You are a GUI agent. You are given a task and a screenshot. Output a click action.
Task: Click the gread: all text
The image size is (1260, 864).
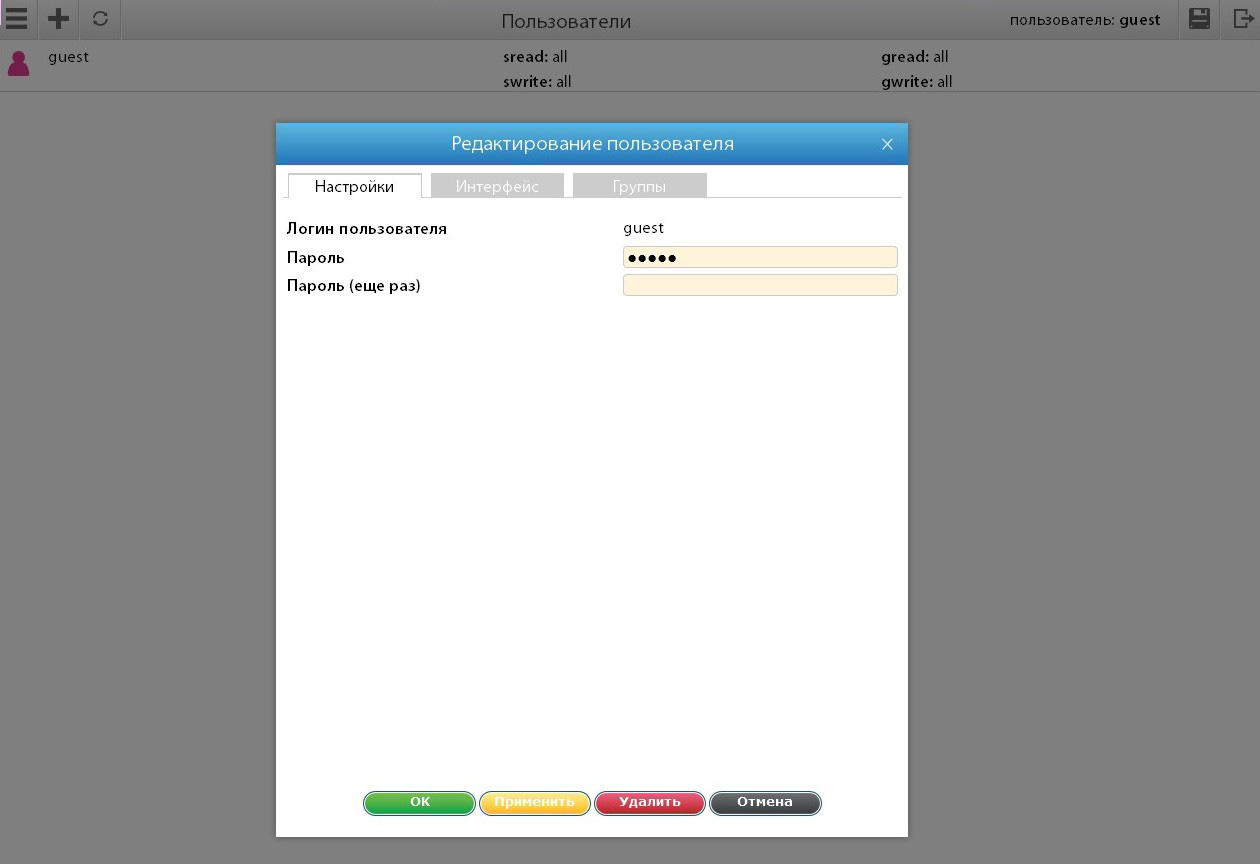click(x=914, y=57)
